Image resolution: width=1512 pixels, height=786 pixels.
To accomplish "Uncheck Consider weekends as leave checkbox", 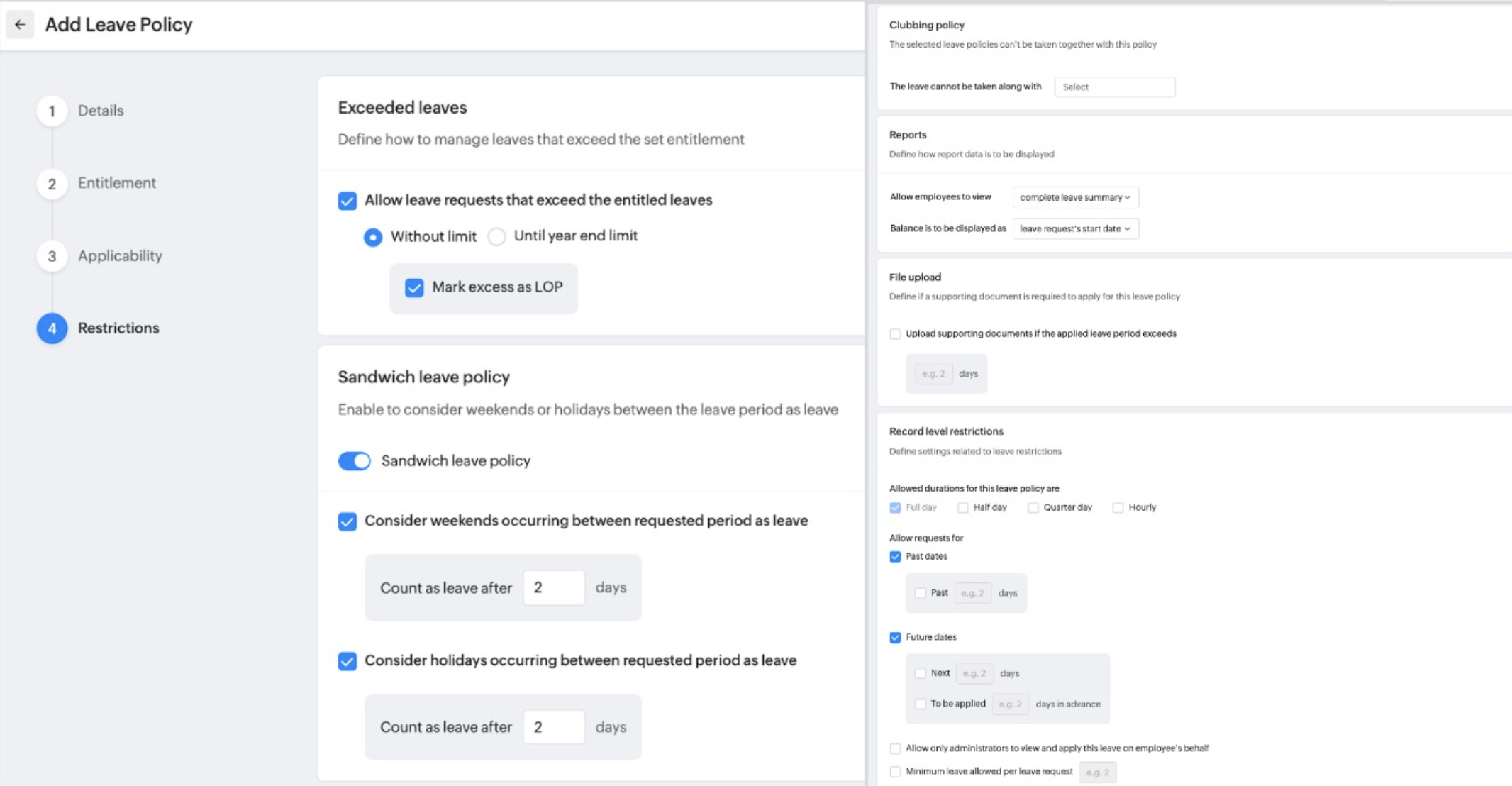I will [348, 521].
